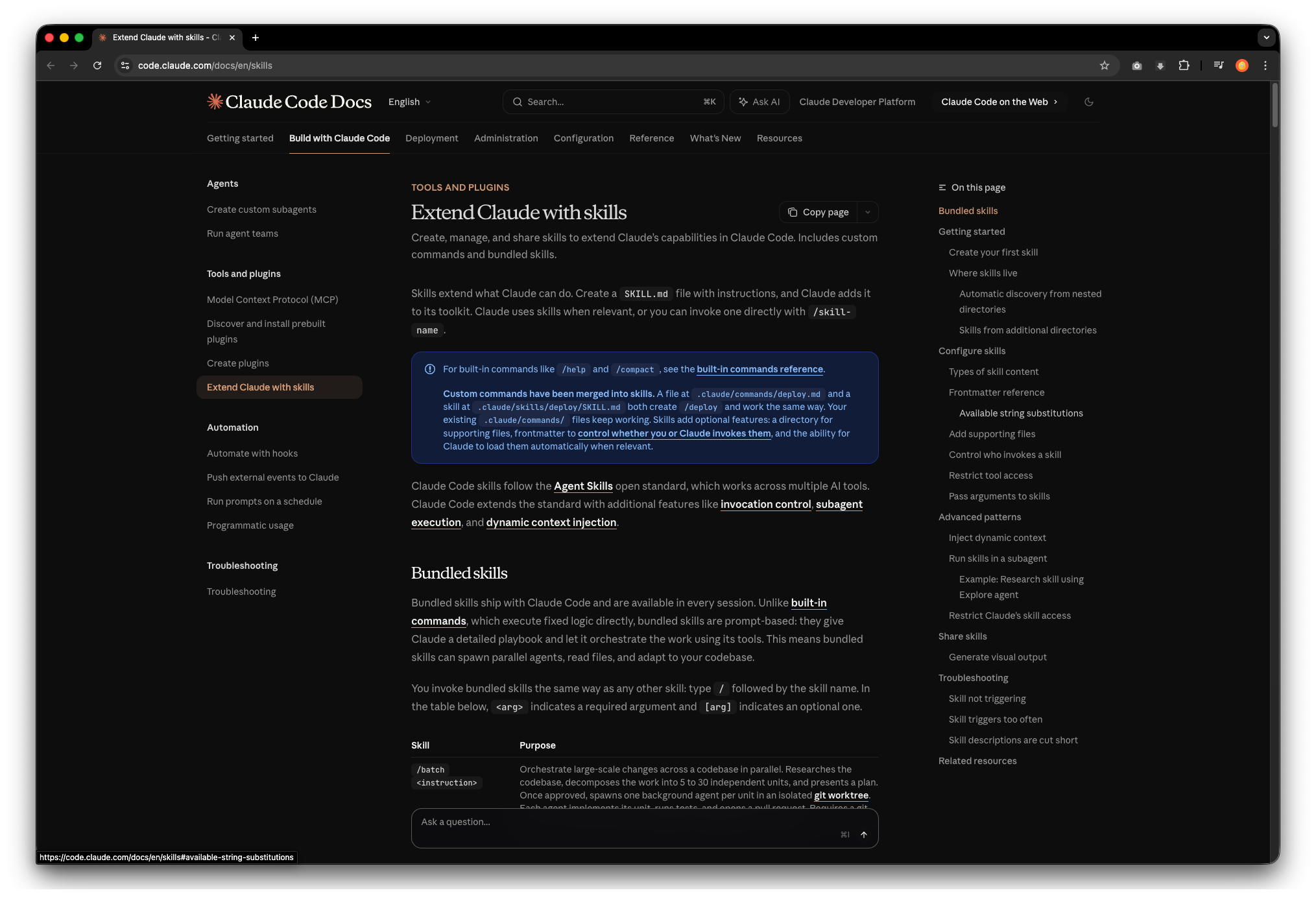Image resolution: width=1316 pixels, height=912 pixels.
Task: Open the Reference tab
Action: coord(652,138)
